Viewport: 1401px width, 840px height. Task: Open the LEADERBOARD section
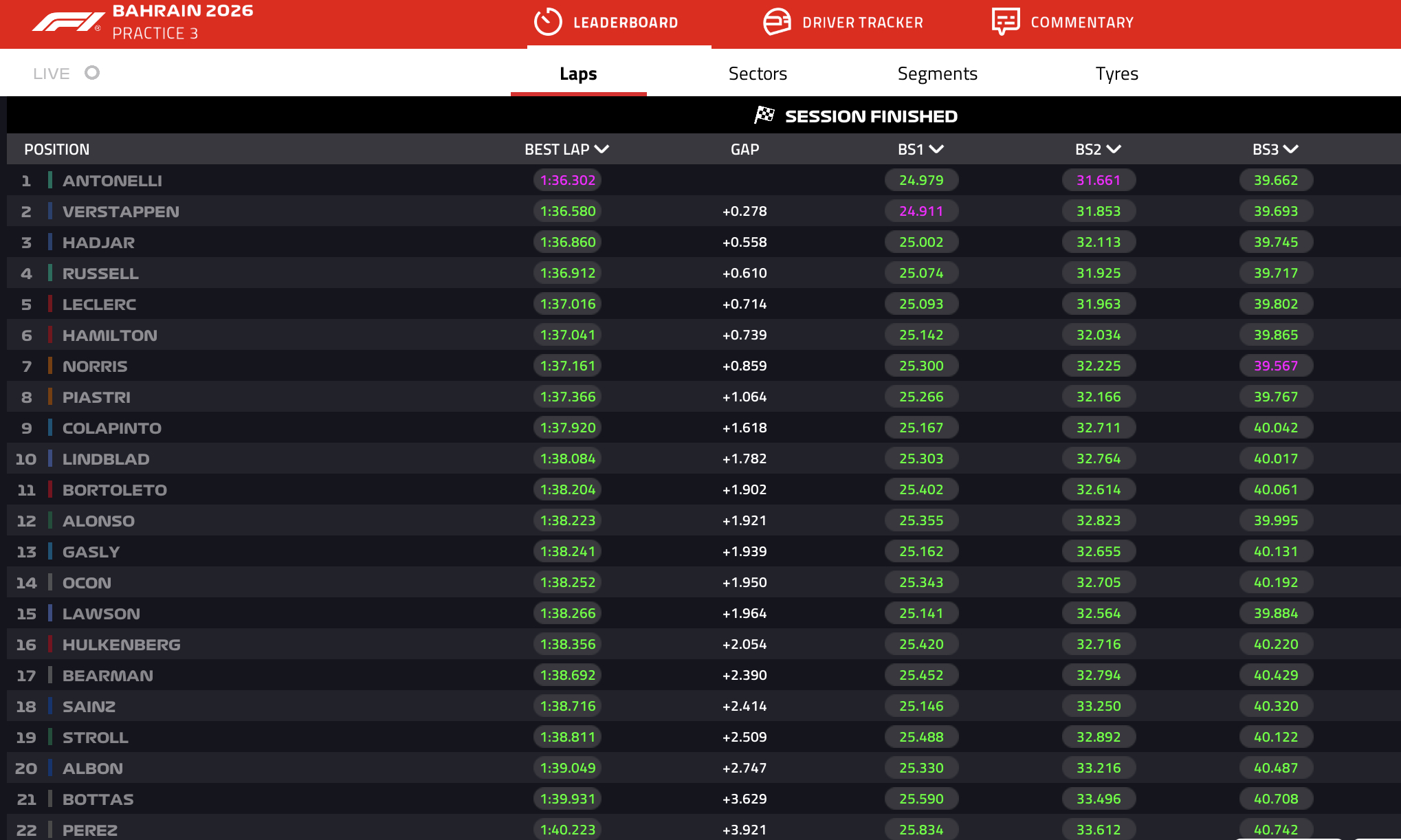(x=619, y=23)
